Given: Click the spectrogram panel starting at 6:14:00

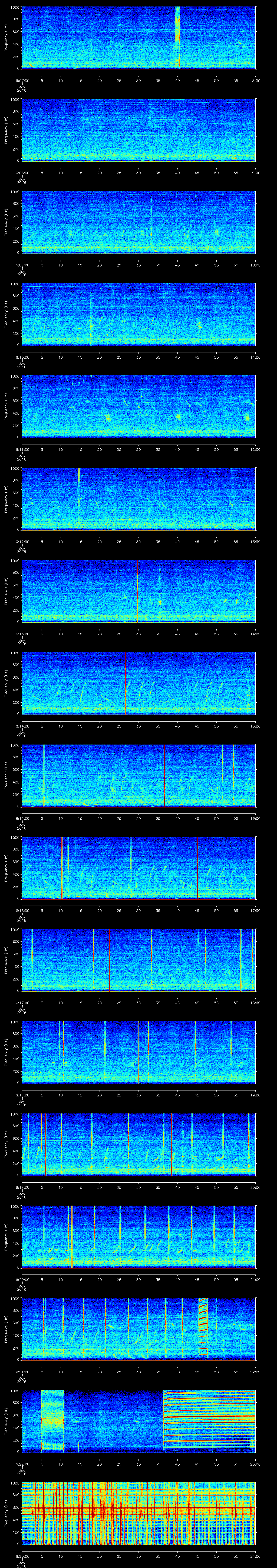Looking at the screenshot, I should tap(138, 683).
